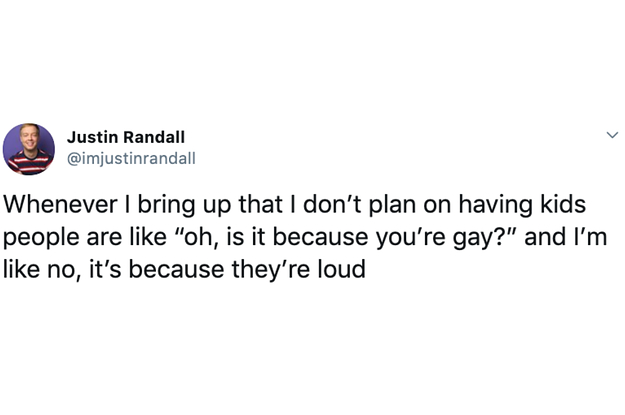Click the word 'and' before I'm
The image size is (625, 415).
[x=544, y=237]
